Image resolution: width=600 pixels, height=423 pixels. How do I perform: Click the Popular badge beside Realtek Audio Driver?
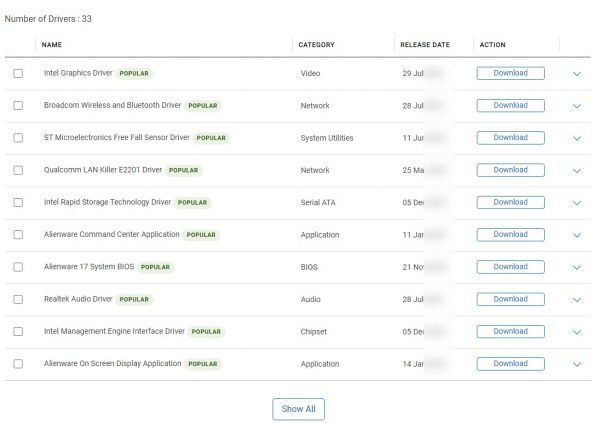click(134, 299)
